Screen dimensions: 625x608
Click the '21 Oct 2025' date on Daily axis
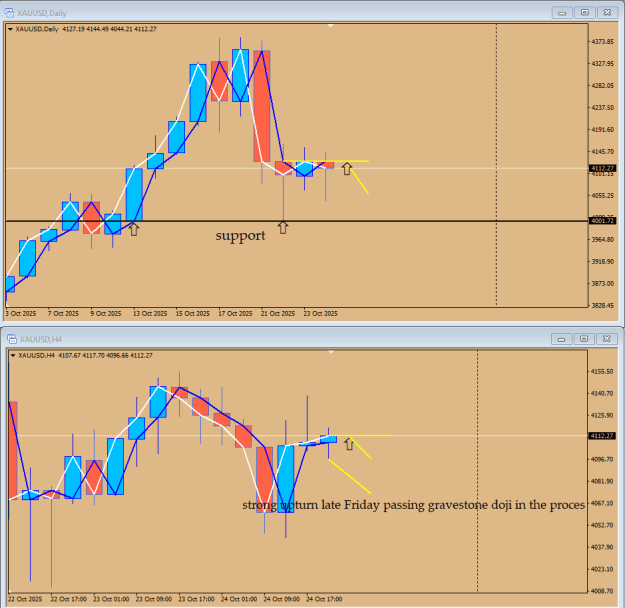pyautogui.click(x=278, y=314)
